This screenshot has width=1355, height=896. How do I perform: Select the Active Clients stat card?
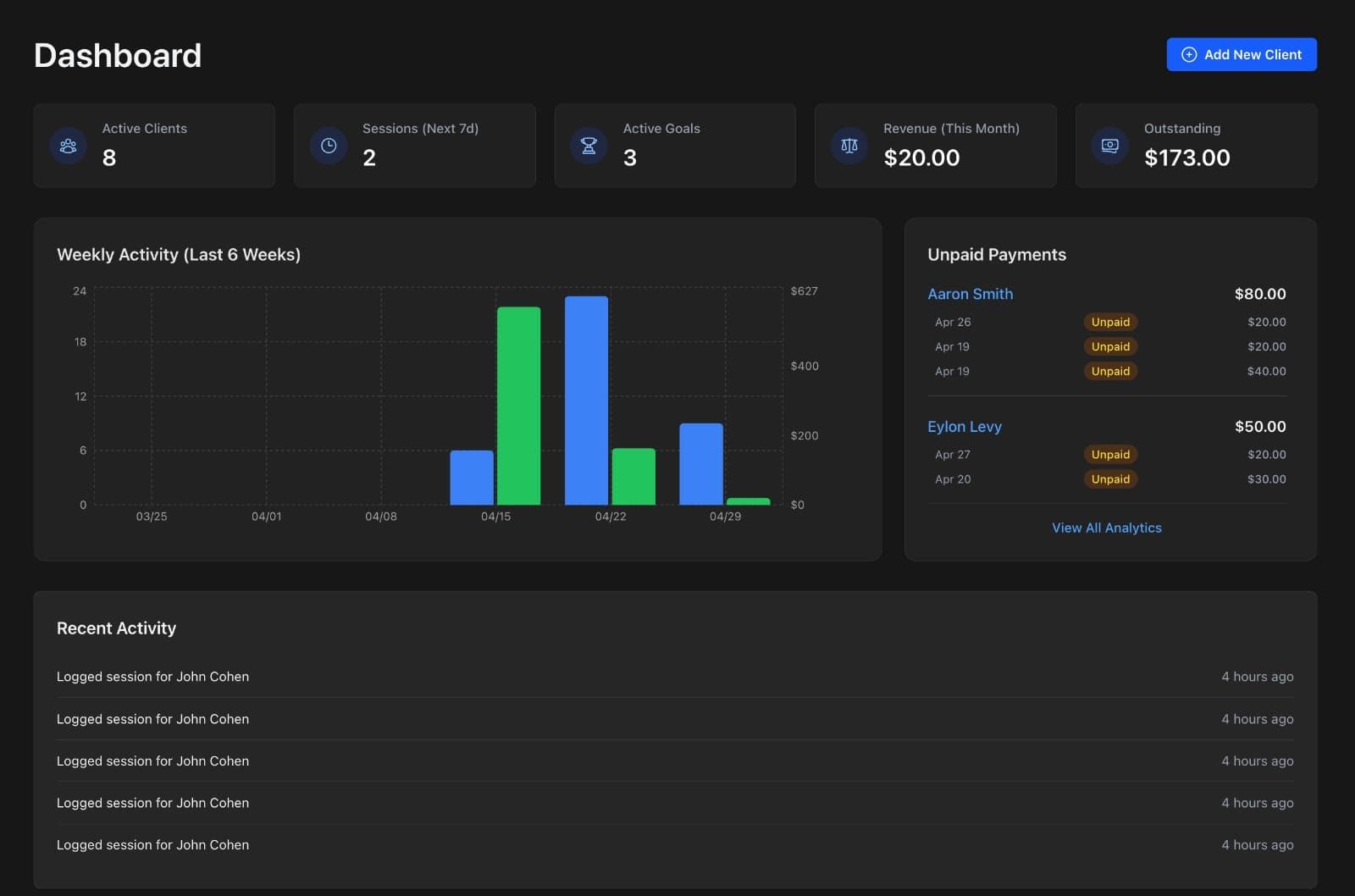[x=154, y=145]
